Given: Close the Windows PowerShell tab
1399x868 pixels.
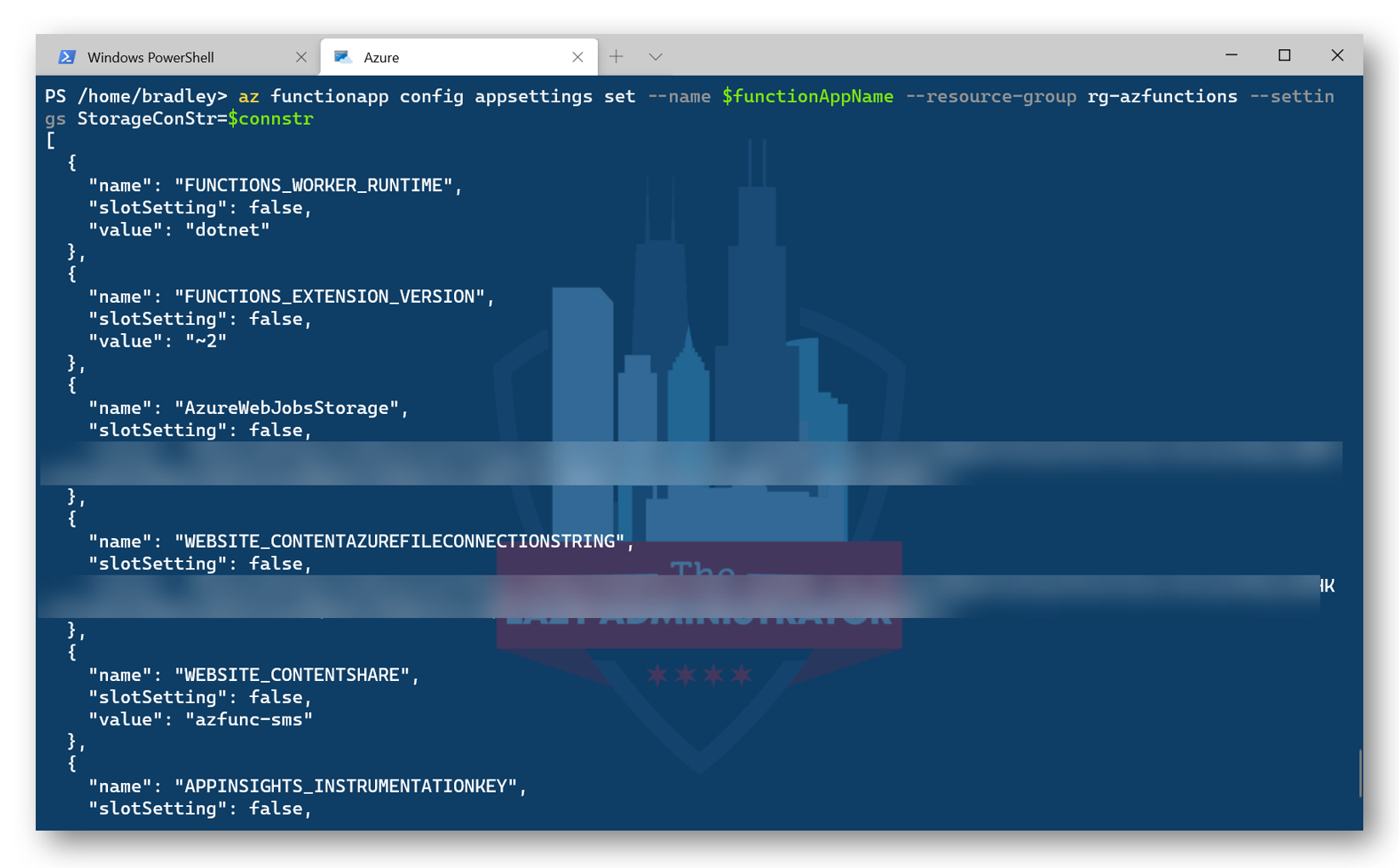Looking at the screenshot, I should (x=301, y=57).
